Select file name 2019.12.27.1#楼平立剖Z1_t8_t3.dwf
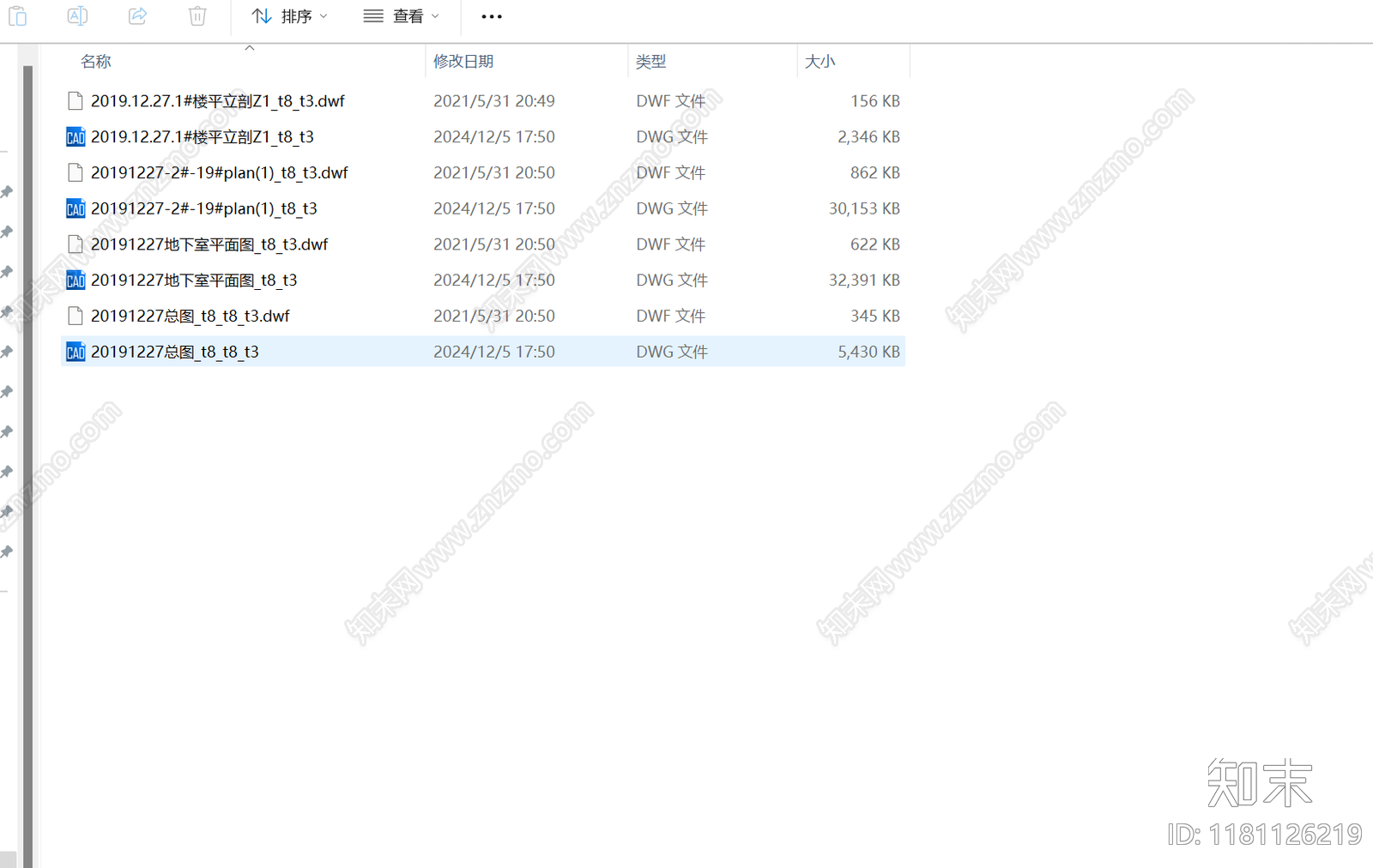Screen dimensions: 1373x868 click(218, 101)
